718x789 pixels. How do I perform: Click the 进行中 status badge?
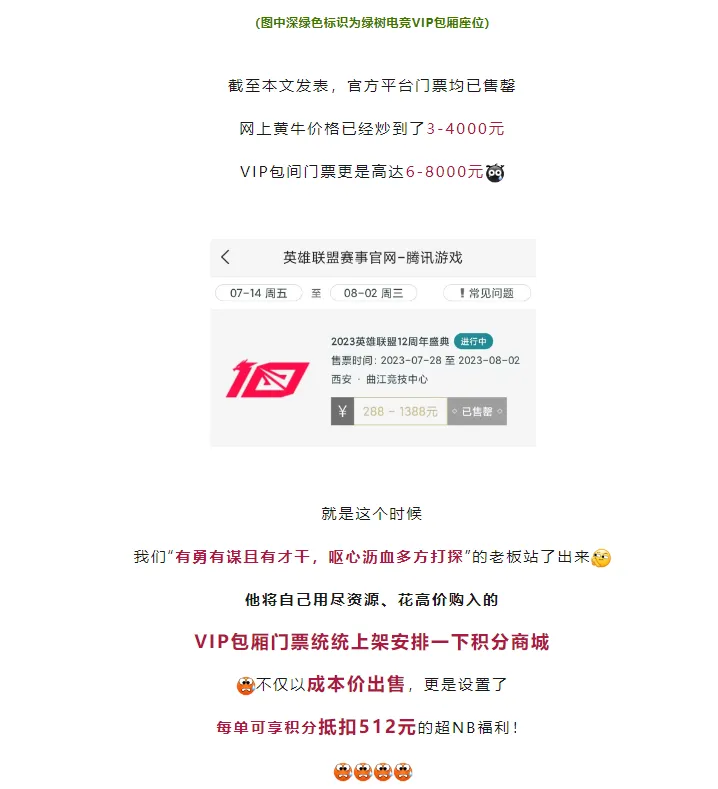(x=473, y=341)
